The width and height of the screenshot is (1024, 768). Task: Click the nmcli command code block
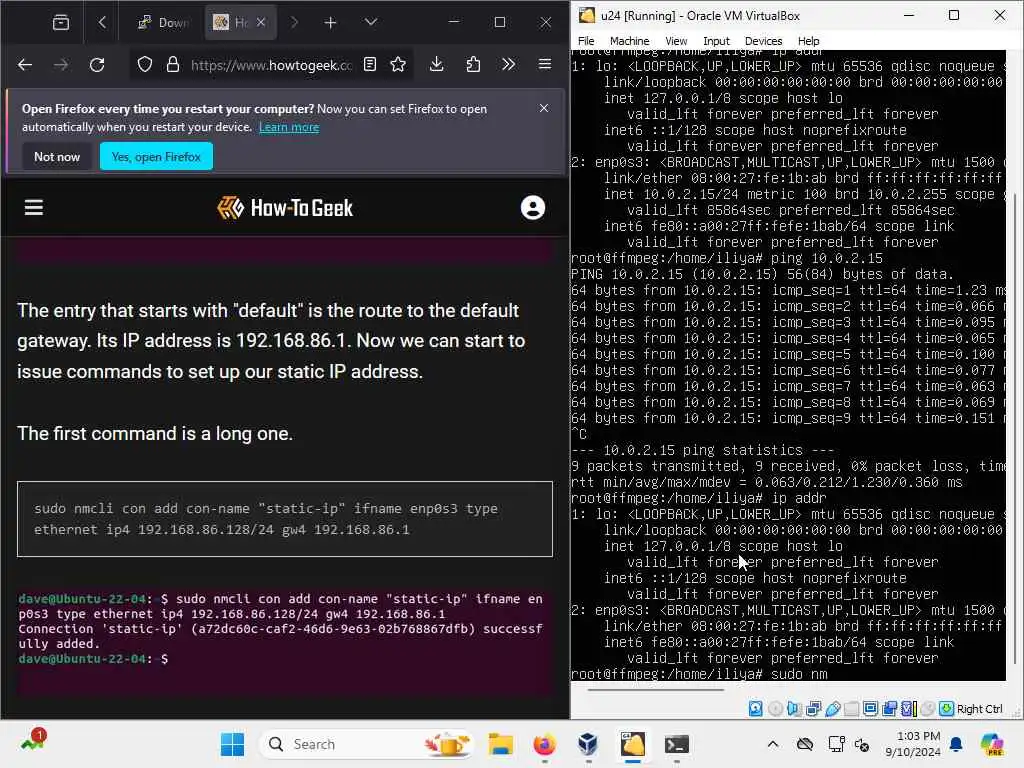[285, 519]
